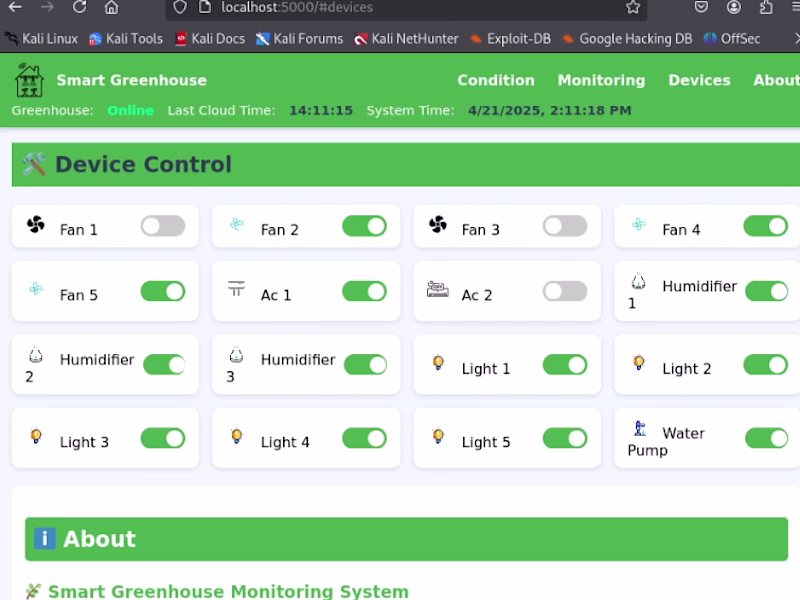The height and width of the screenshot is (600, 800).
Task: Click the Light 2 bulb icon
Action: coord(638,363)
